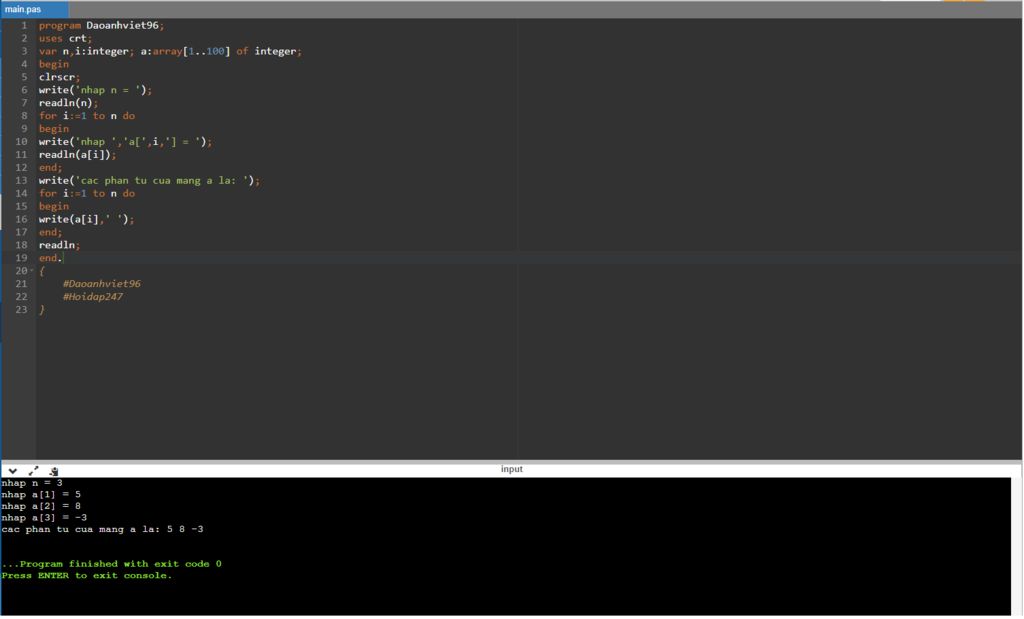
Task: Click the "begin" keyword on line 4
Action: click(x=54, y=64)
